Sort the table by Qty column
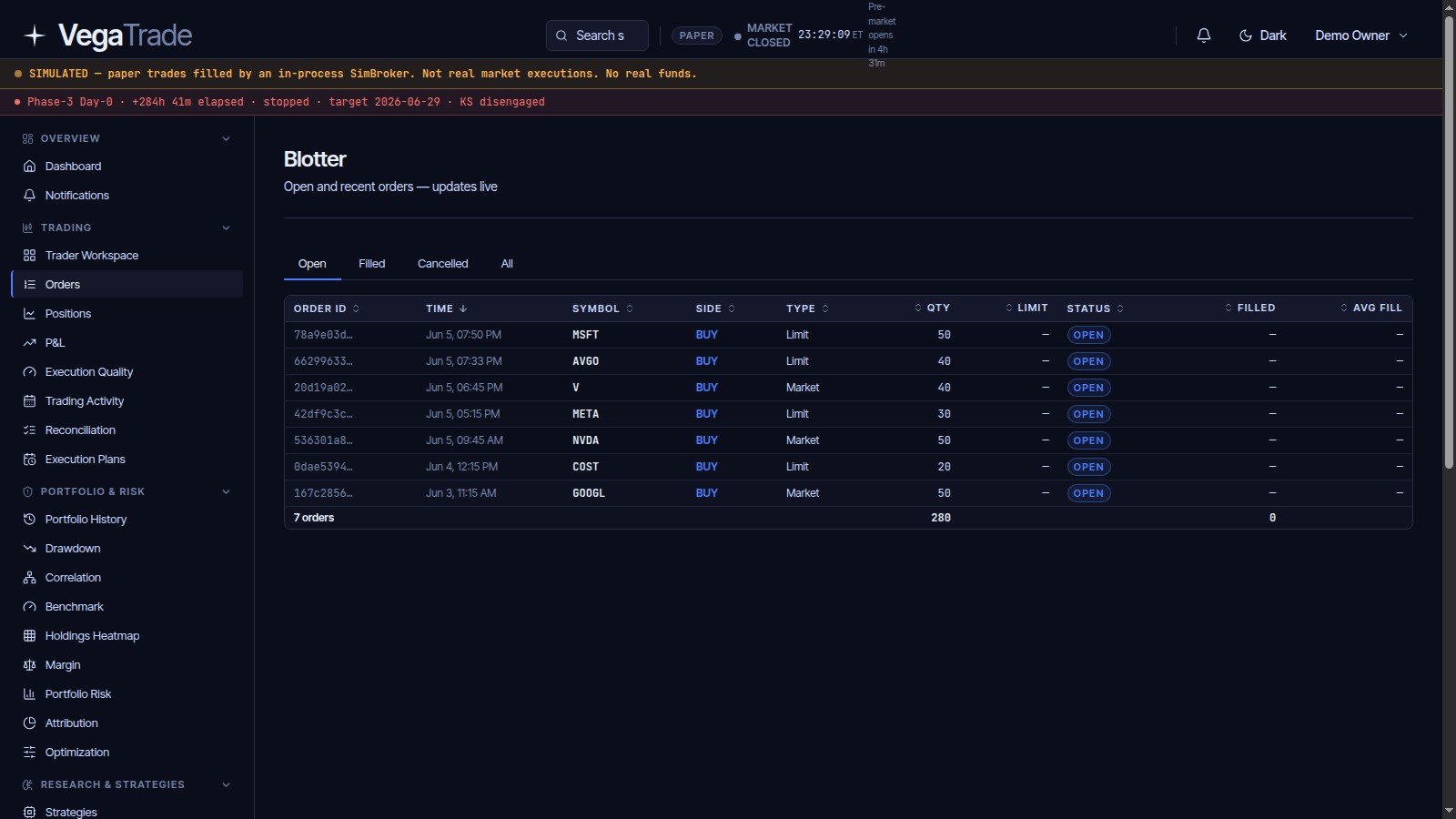The width and height of the screenshot is (1456, 819). click(x=933, y=308)
